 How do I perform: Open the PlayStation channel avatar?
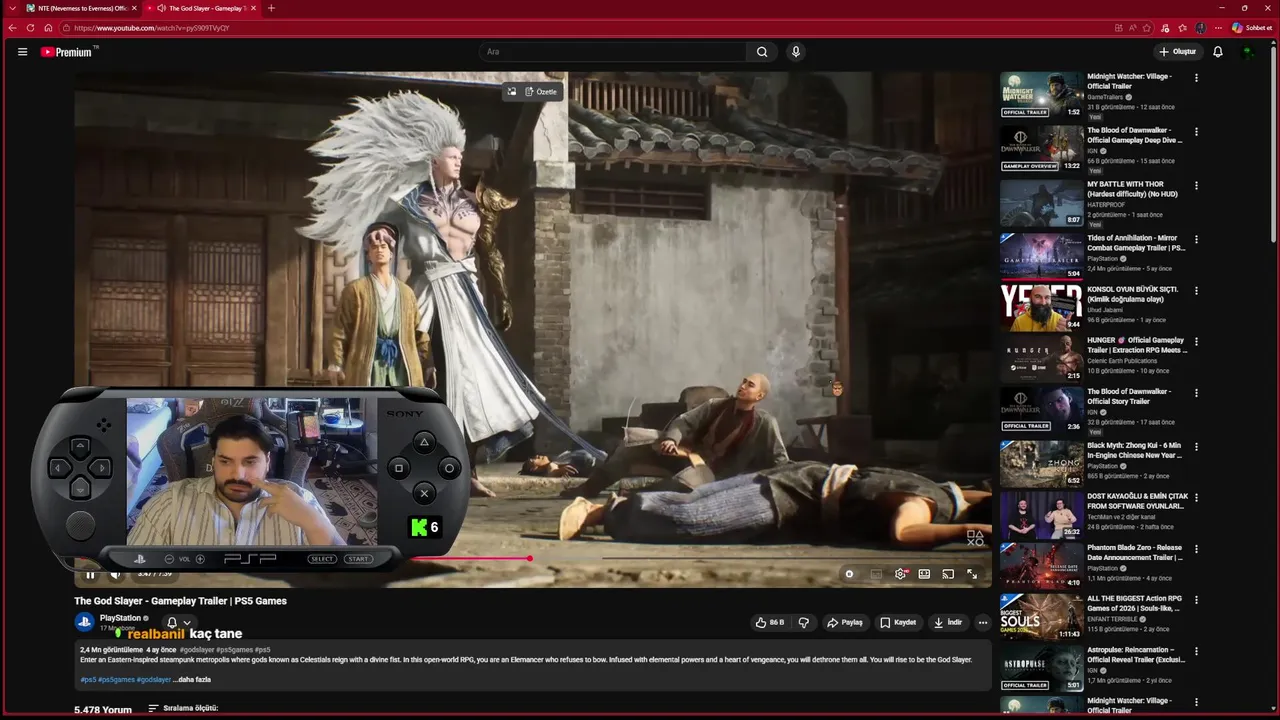(84, 622)
